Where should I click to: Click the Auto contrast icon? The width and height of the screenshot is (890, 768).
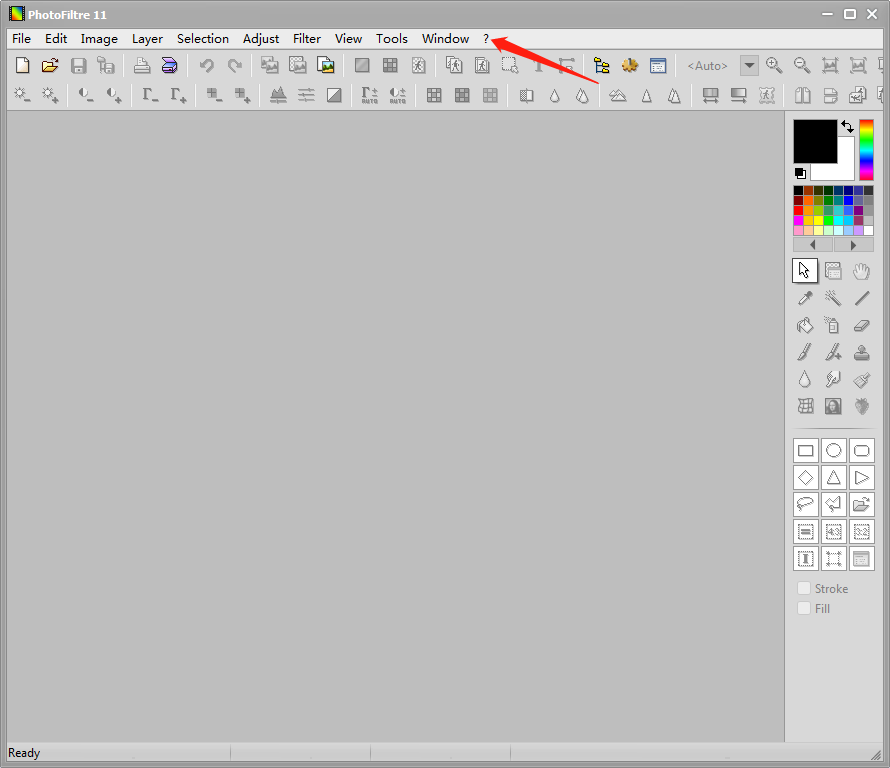click(398, 95)
